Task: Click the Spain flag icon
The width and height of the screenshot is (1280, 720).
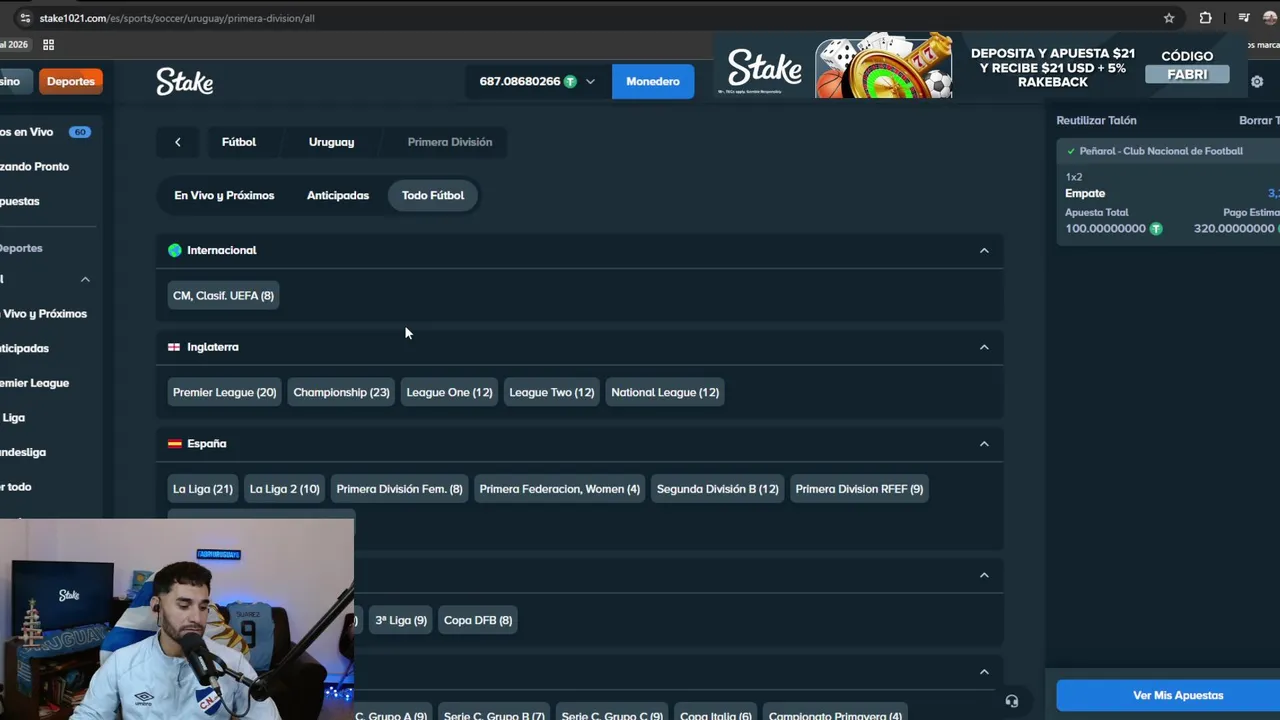Action: (174, 443)
